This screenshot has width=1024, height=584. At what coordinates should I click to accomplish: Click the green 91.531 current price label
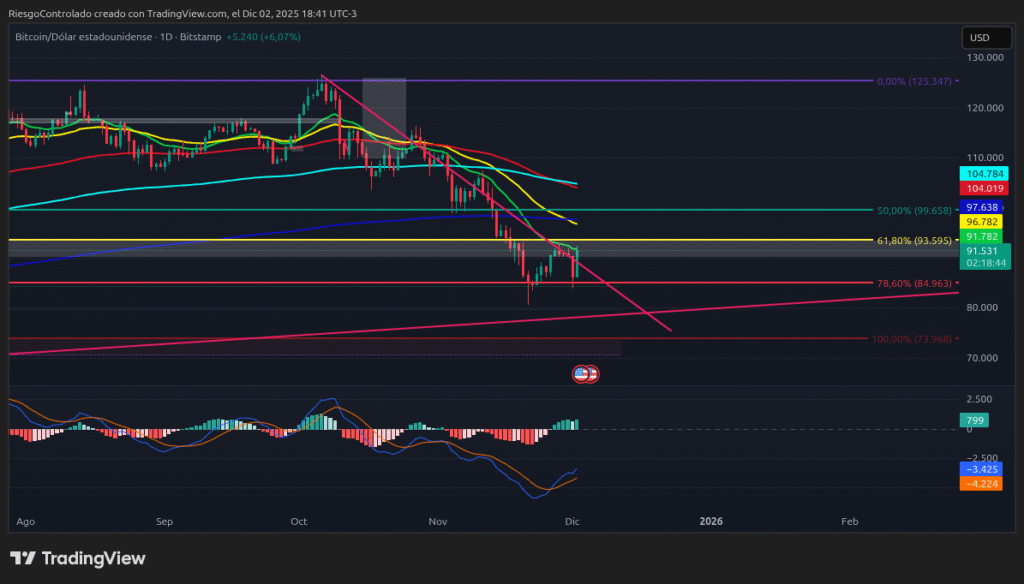click(979, 252)
